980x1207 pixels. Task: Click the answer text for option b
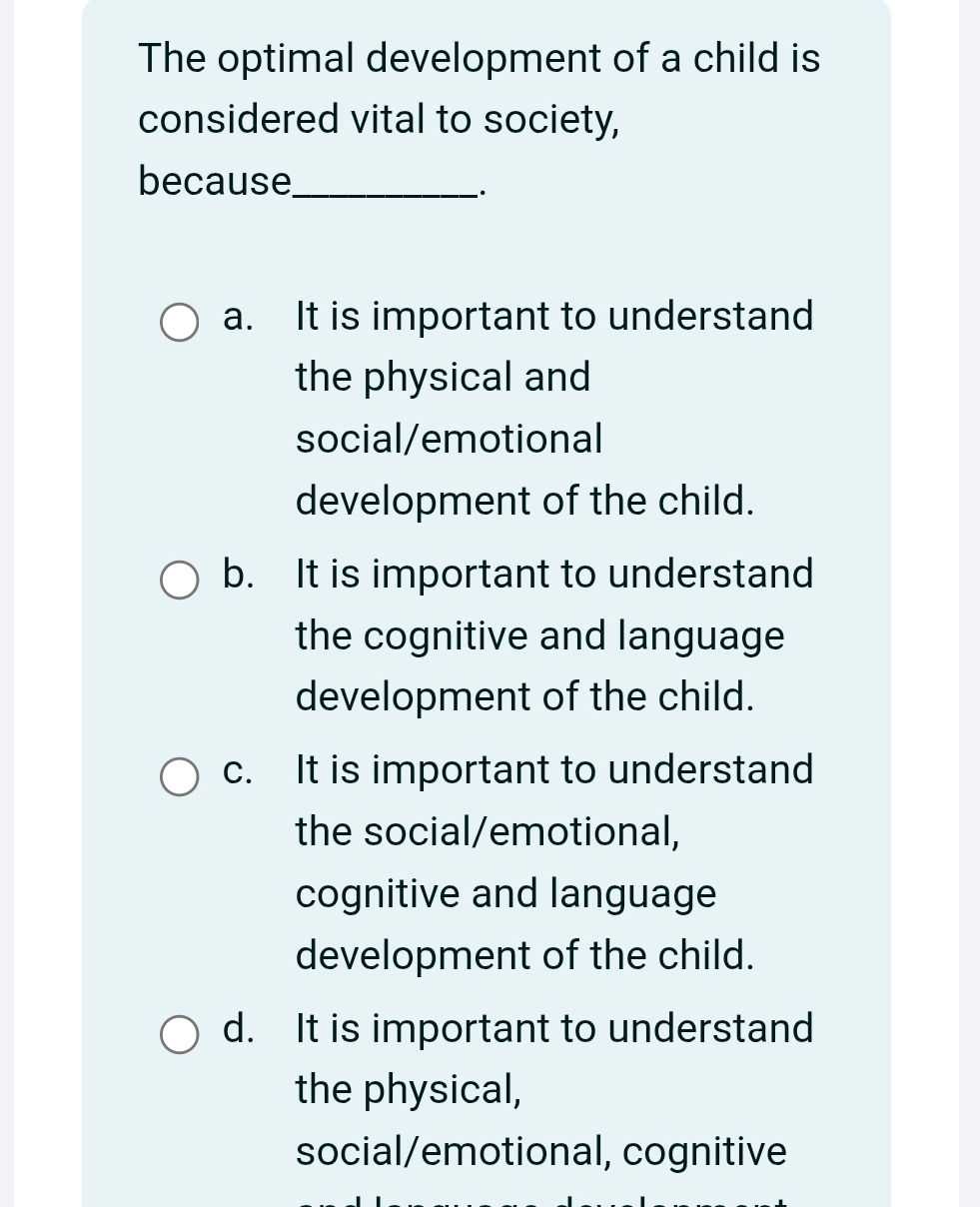(553, 635)
